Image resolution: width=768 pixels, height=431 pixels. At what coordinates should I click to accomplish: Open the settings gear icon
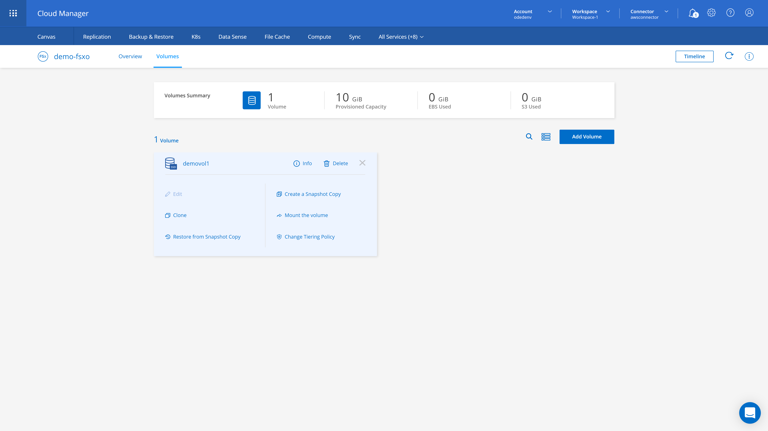(711, 13)
